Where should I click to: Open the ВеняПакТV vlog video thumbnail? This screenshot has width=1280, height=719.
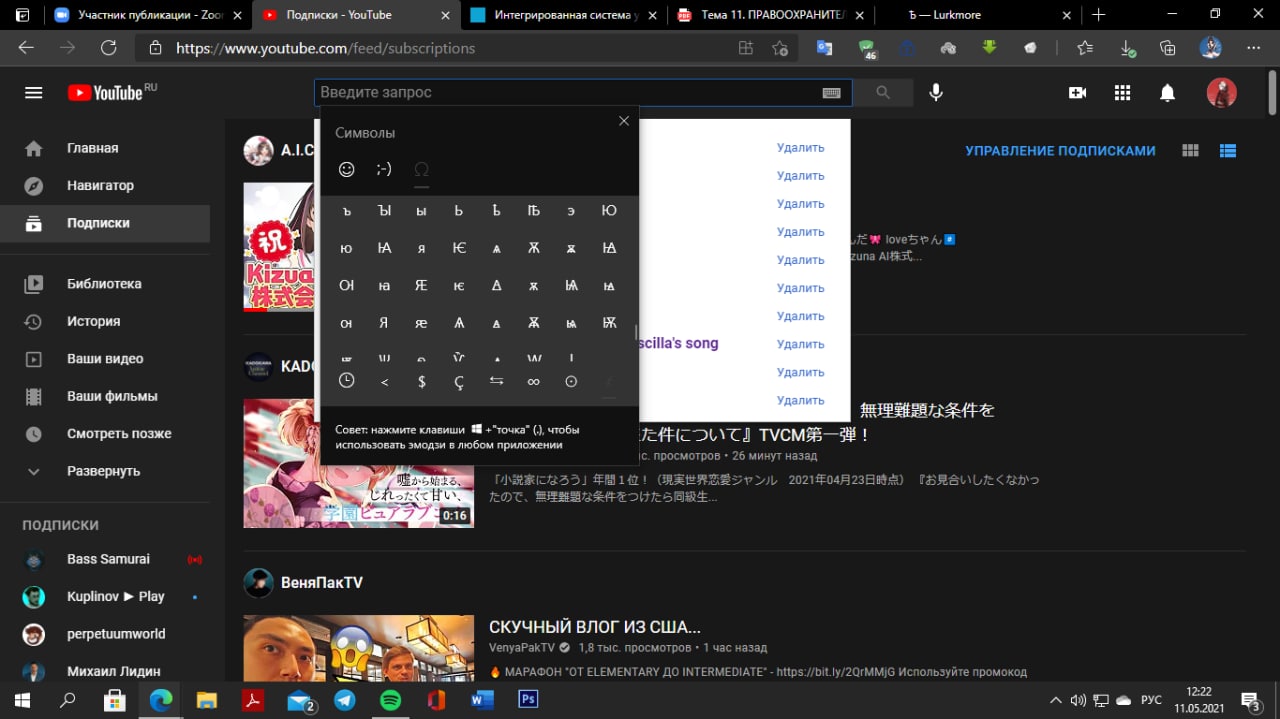coord(359,649)
